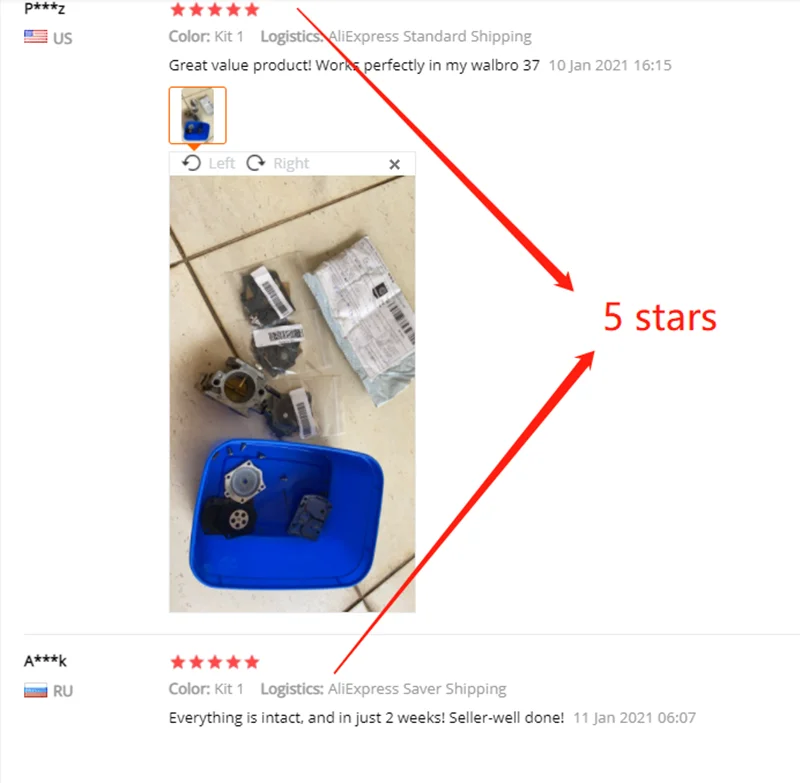Close the enlarged review photo viewer
800x783 pixels.
(x=394, y=164)
